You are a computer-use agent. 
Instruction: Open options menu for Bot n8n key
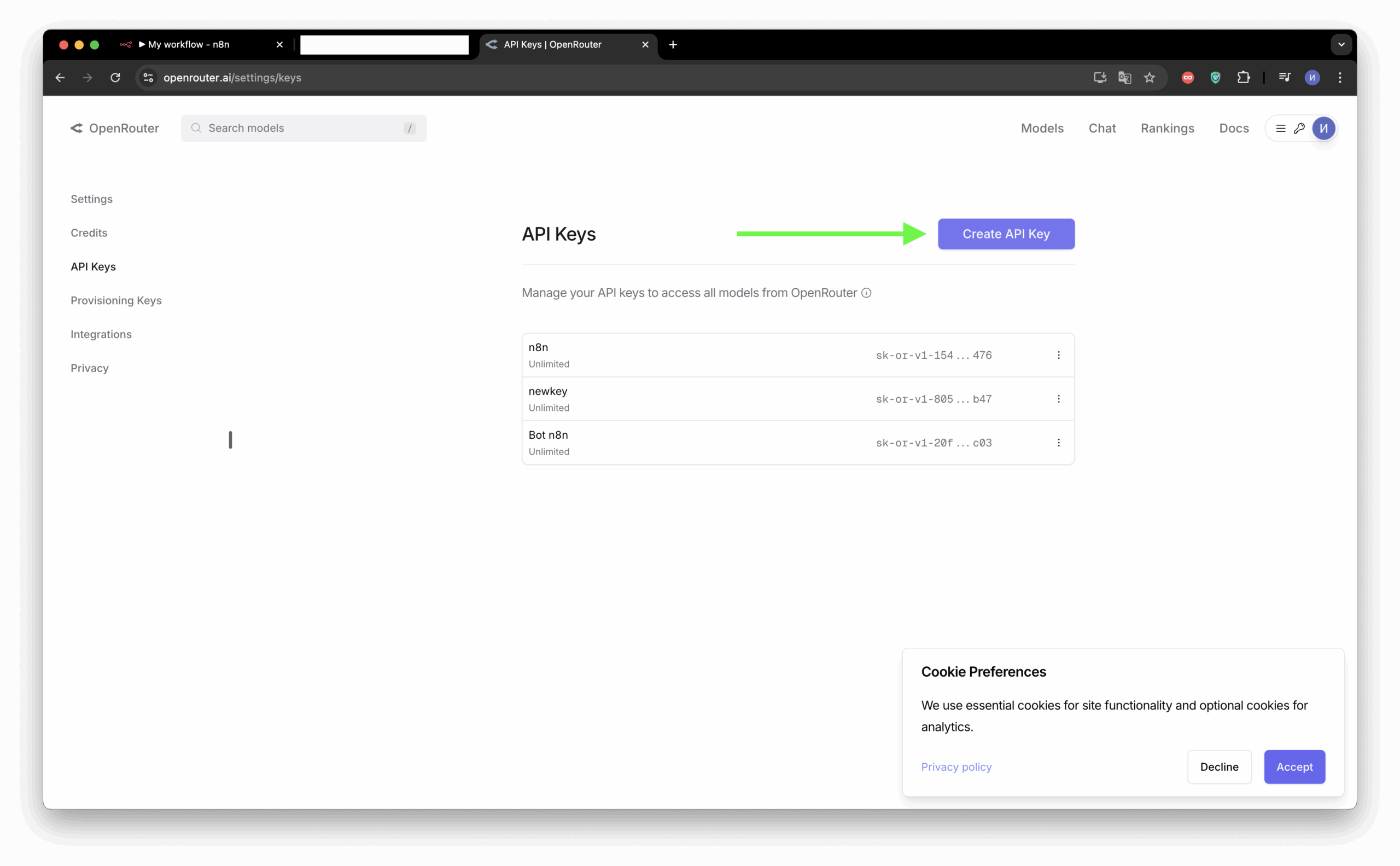tap(1058, 443)
